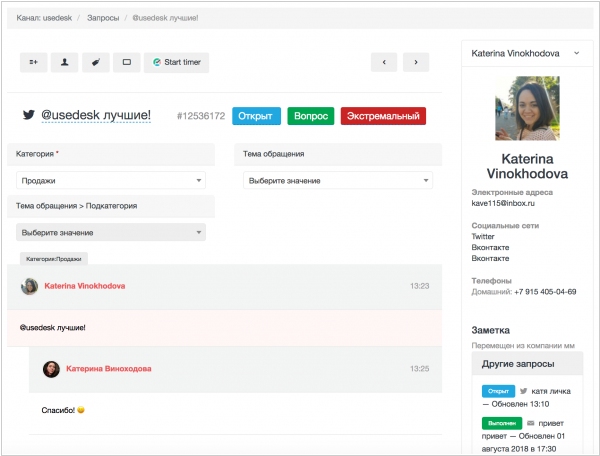The width and height of the screenshot is (600, 456).
Task: Click reply text Спасибо!
Action: [x=58, y=410]
